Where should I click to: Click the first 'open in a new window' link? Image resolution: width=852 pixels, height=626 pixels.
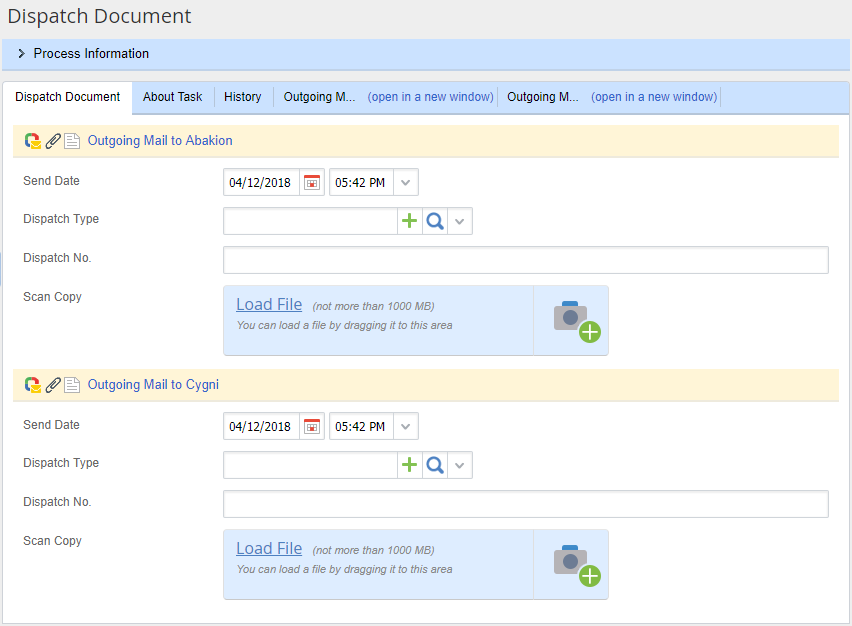point(430,97)
